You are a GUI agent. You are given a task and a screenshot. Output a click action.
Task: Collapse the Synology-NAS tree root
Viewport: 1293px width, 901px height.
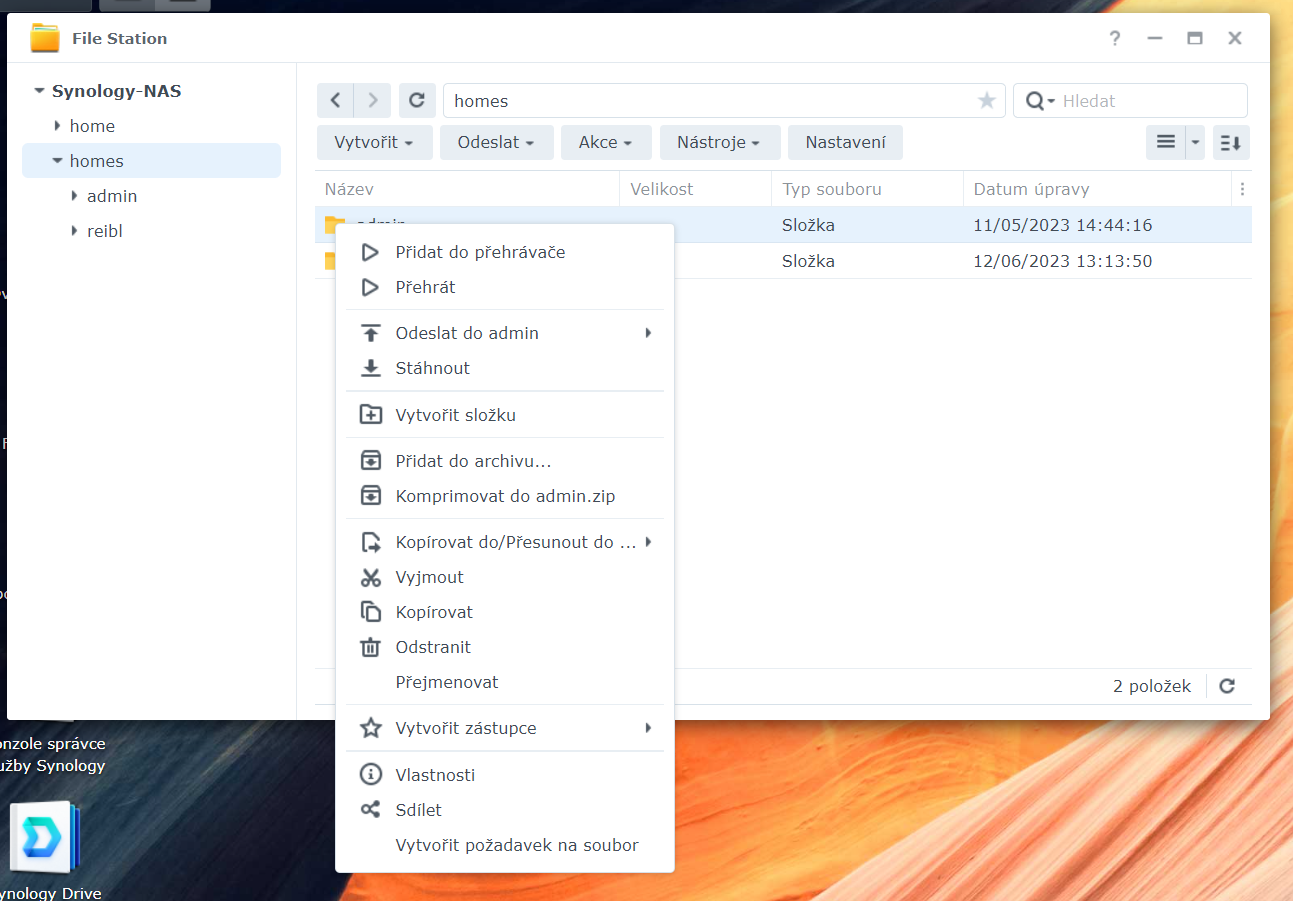pos(39,91)
